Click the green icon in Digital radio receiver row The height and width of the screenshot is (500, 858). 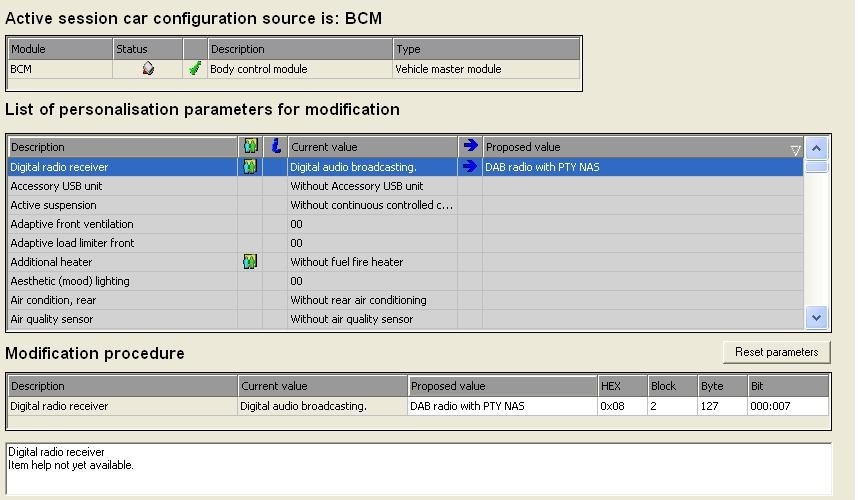pyautogui.click(x=250, y=166)
